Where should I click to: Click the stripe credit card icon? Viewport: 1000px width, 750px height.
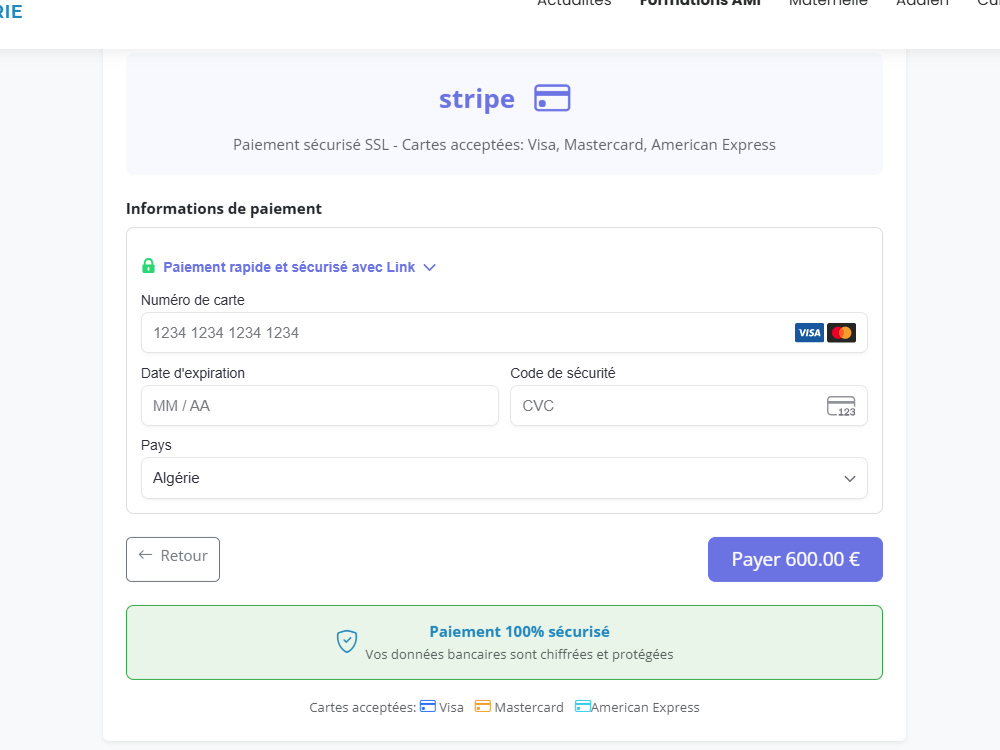pyautogui.click(x=552, y=98)
